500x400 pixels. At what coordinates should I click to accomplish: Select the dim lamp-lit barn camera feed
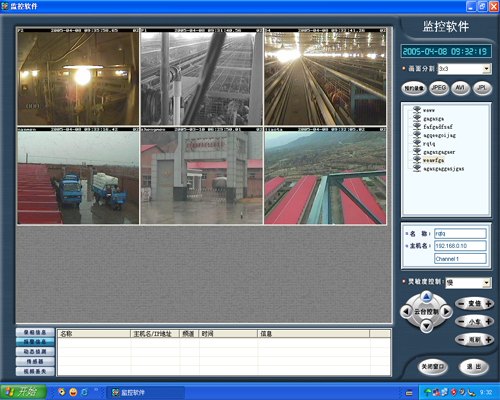click(x=78, y=77)
